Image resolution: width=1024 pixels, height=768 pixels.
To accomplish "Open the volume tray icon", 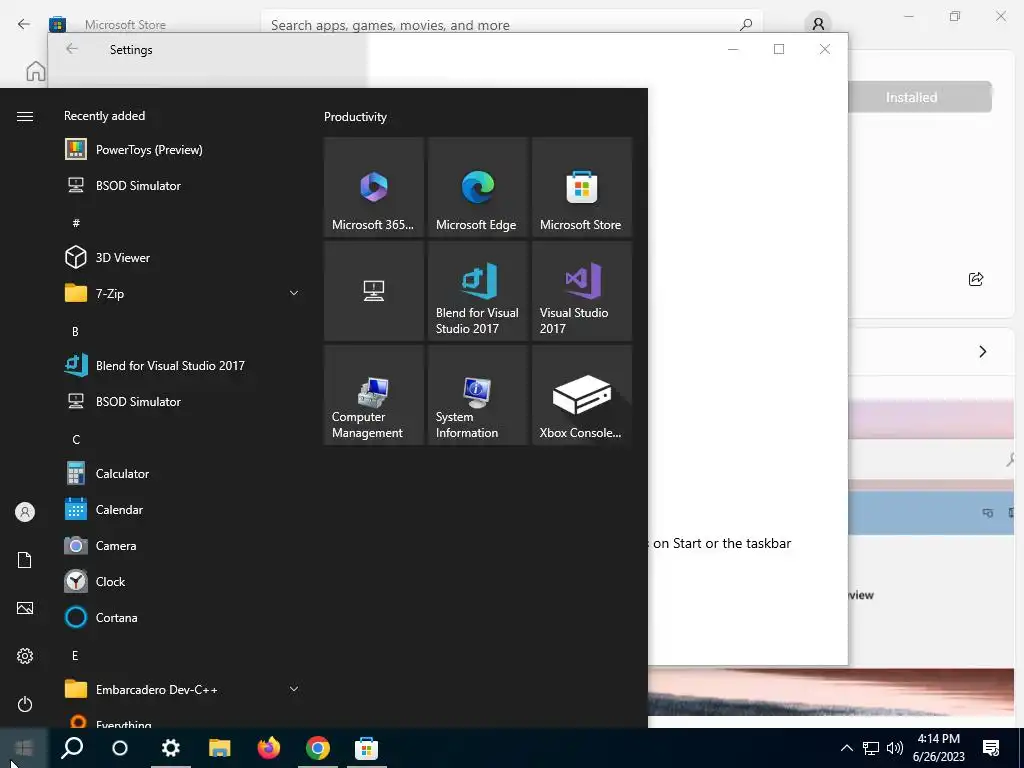I will (895, 748).
